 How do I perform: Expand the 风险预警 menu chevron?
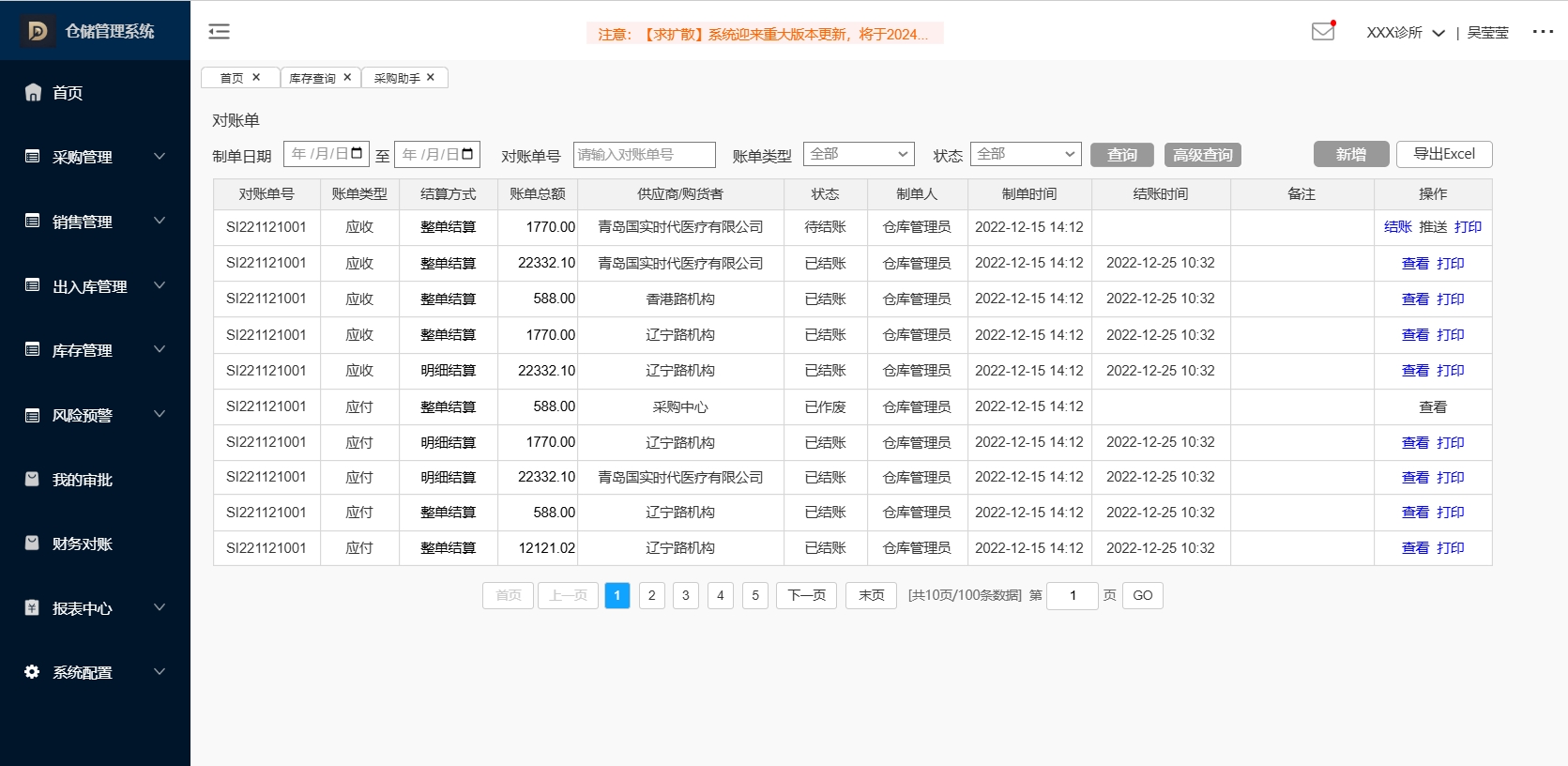pyautogui.click(x=160, y=414)
